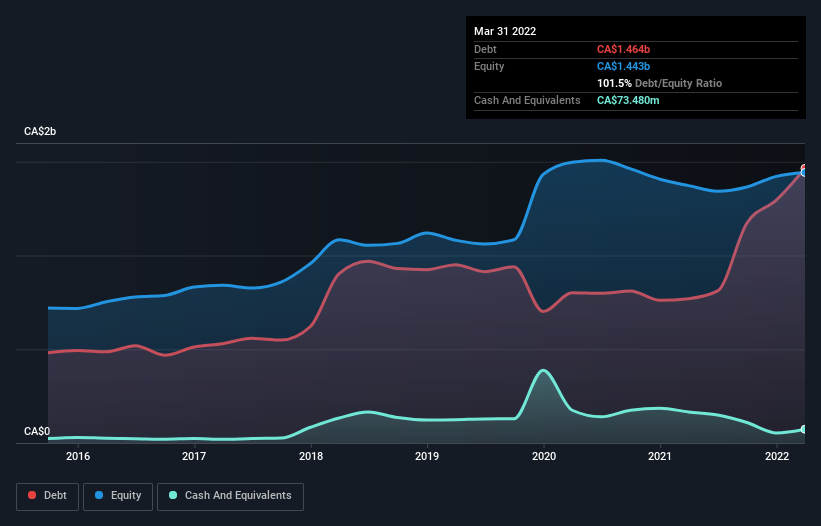Click the CA$2b y-axis label
Screen dimensions: 821x526
(40, 131)
